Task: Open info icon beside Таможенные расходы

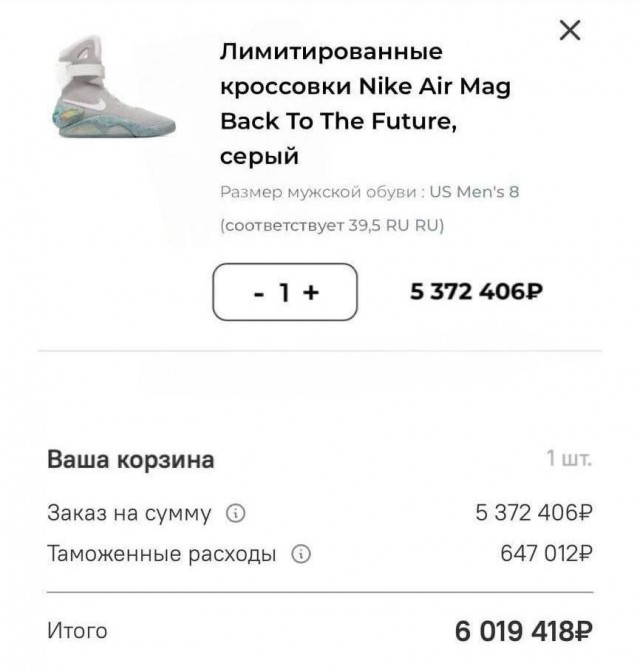Action: point(300,554)
